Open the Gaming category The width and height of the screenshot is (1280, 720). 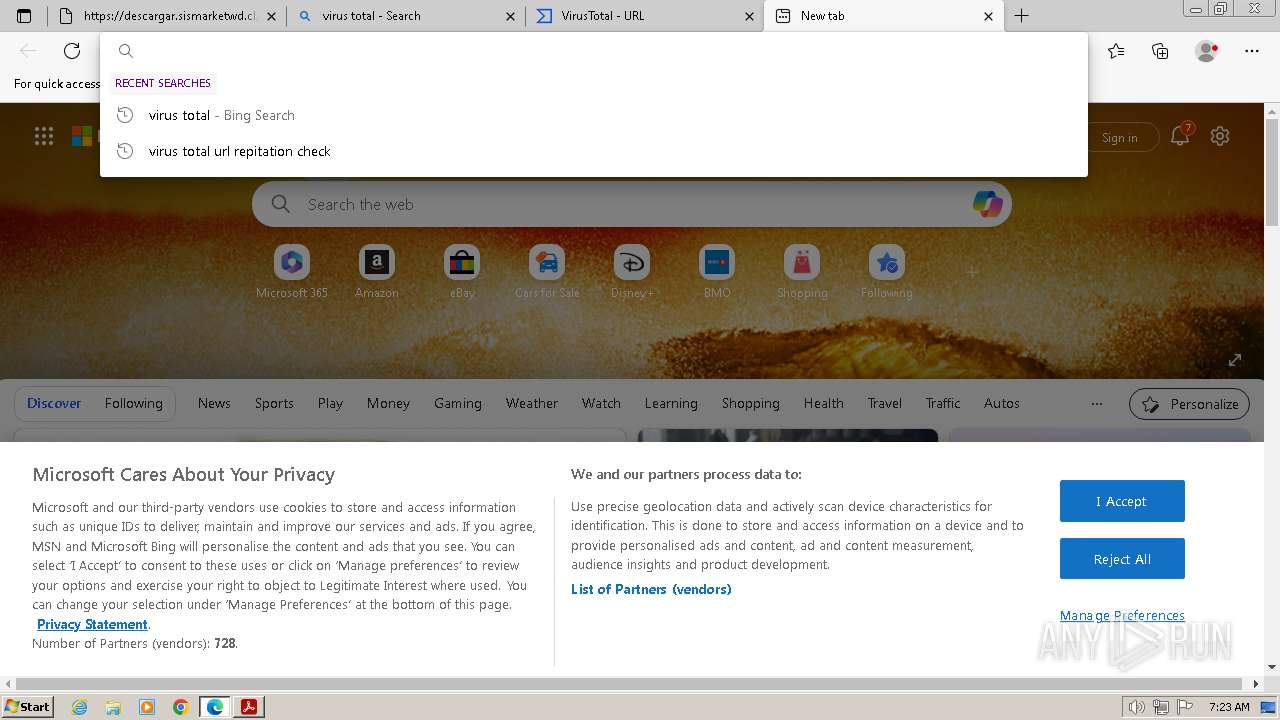pos(458,403)
